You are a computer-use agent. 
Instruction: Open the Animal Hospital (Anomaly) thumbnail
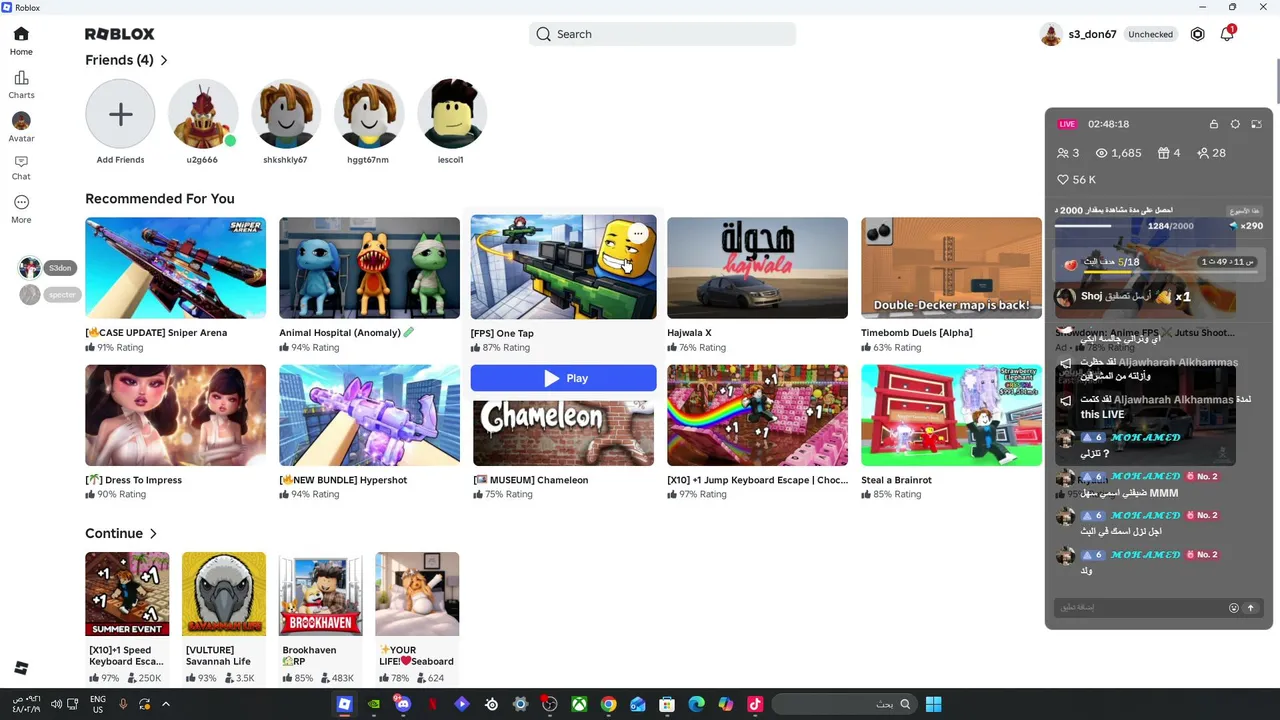click(369, 268)
